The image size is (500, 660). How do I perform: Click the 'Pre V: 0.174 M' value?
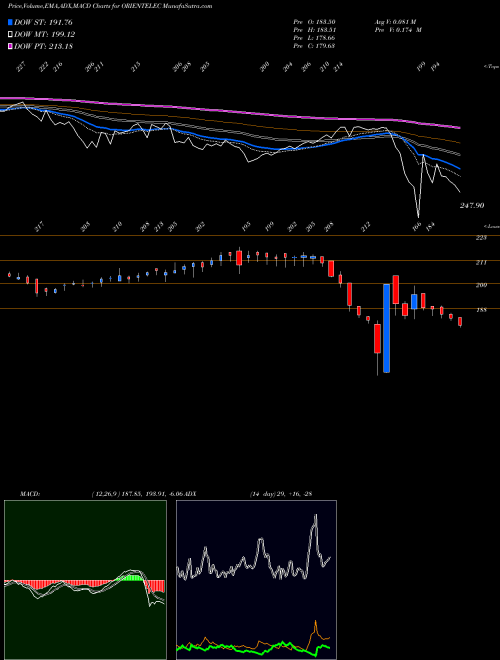398,30
